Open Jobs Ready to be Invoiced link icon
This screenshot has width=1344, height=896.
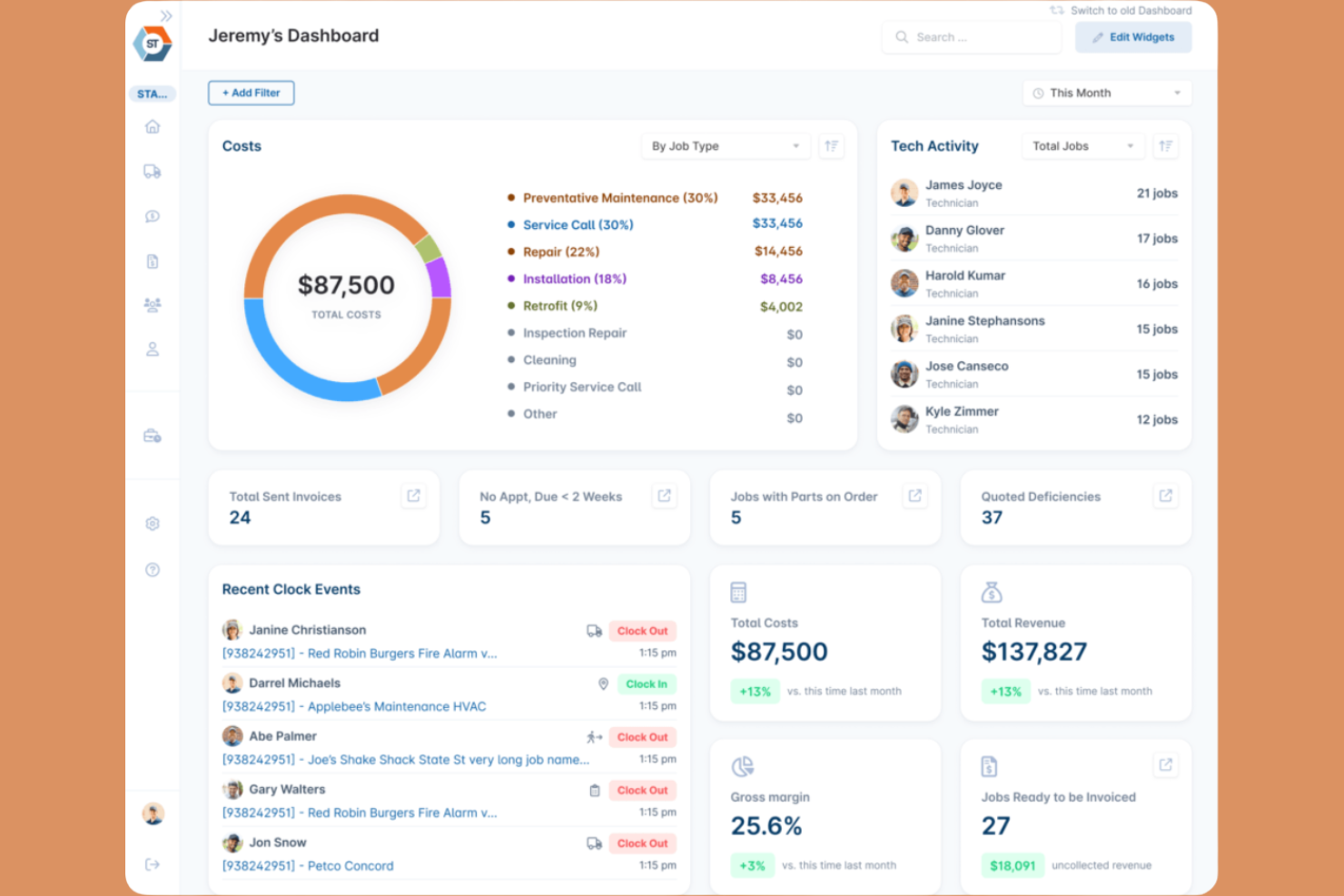(1165, 764)
